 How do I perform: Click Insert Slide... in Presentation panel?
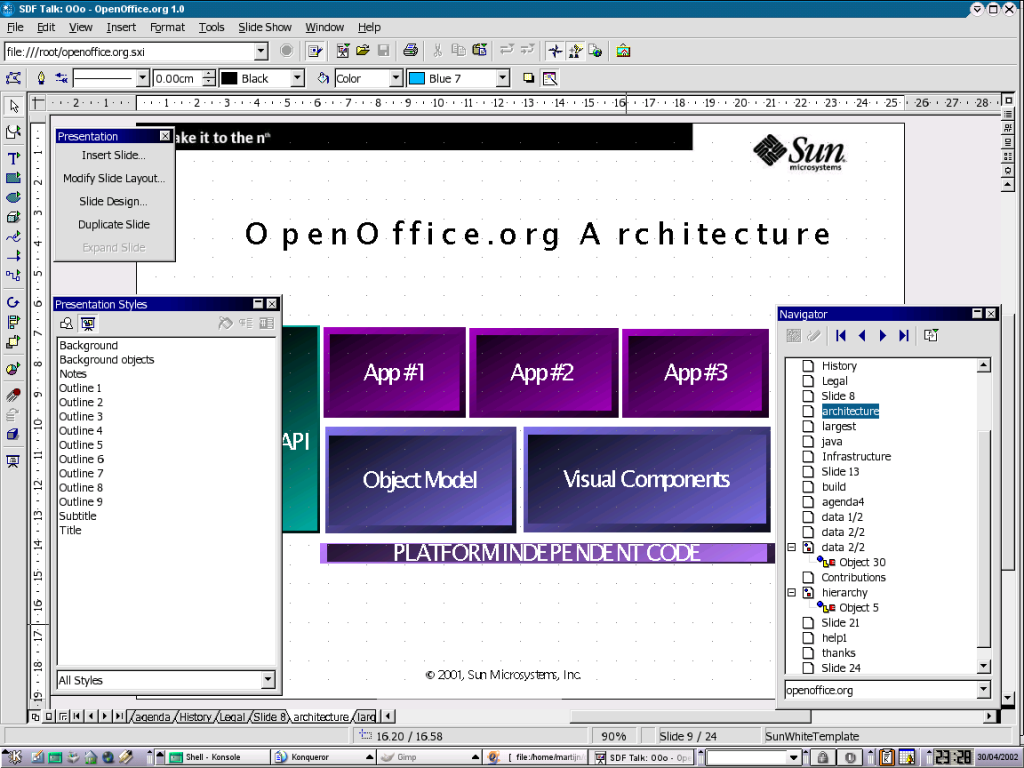tap(113, 155)
